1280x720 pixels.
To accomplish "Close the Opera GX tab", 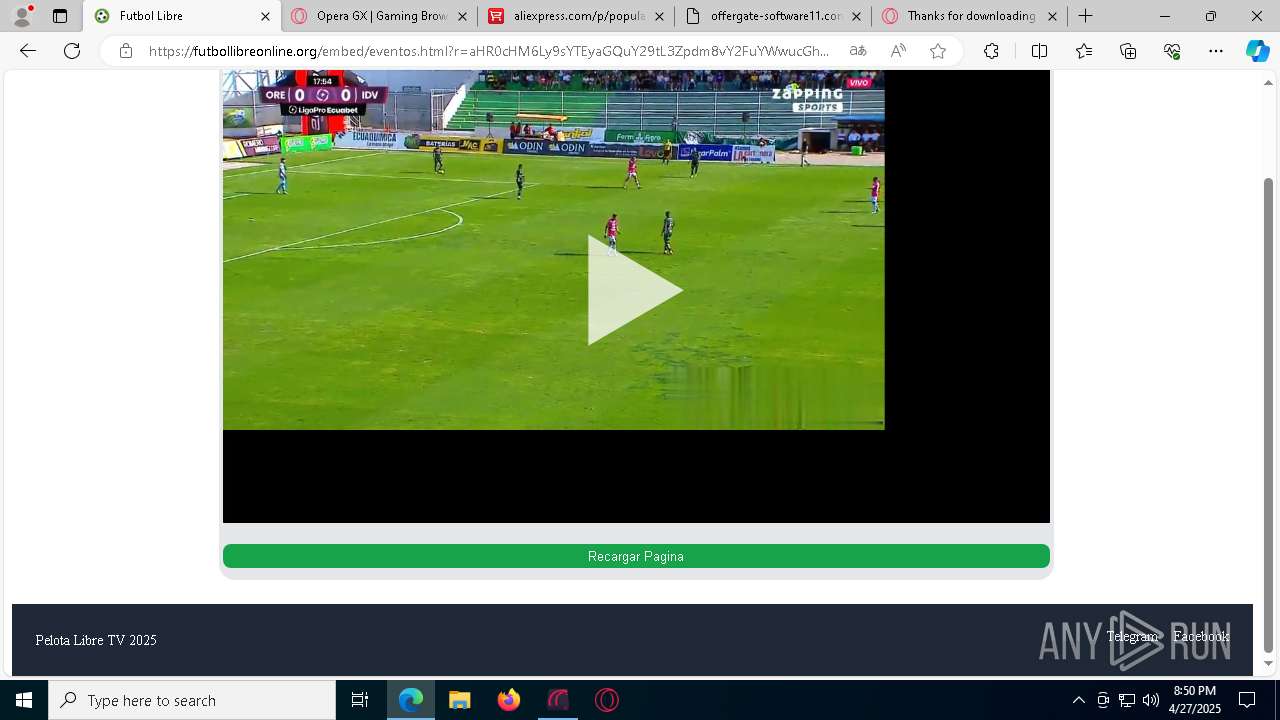I will coord(462,16).
